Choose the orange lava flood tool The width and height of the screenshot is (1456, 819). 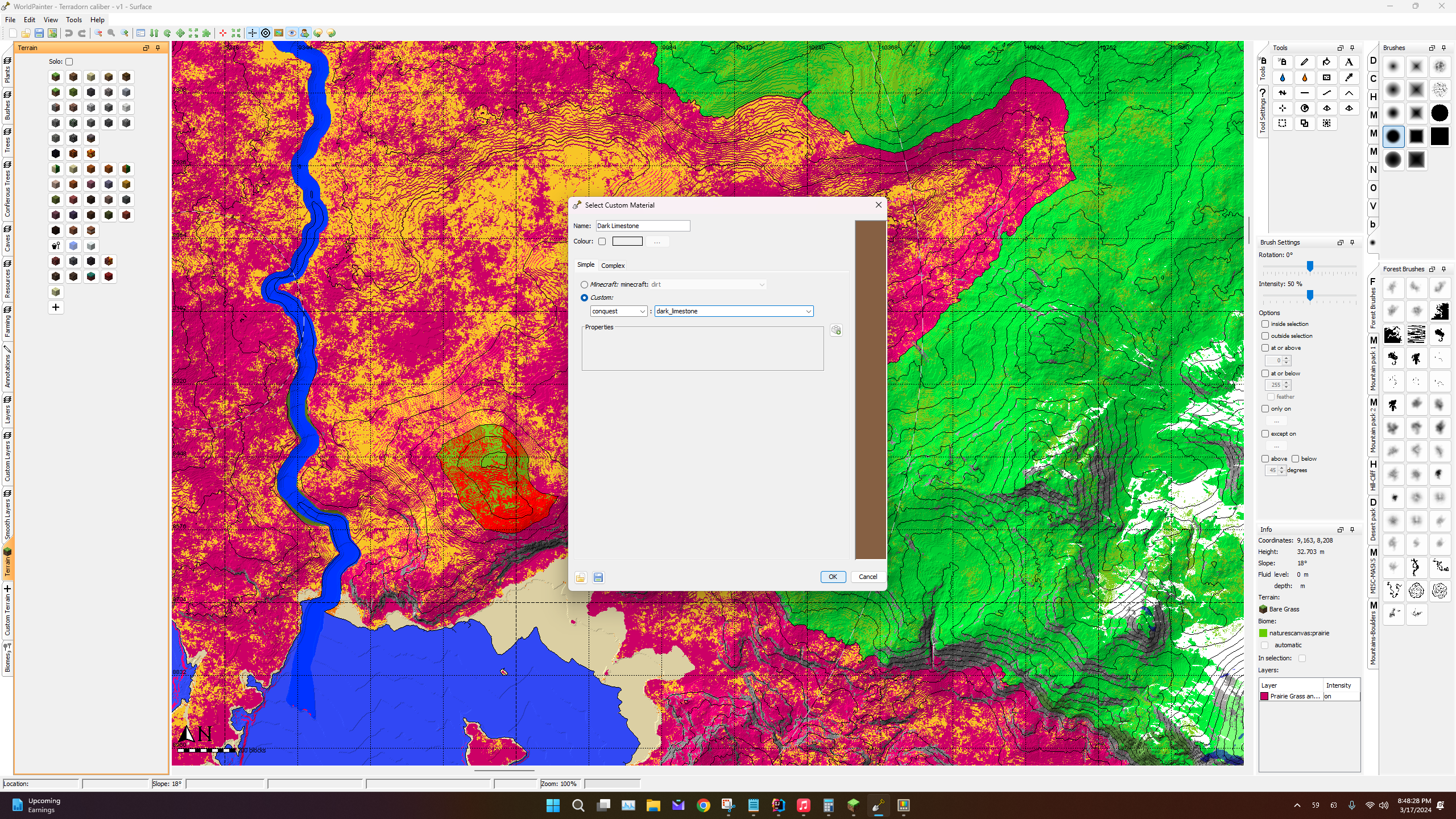click(x=1304, y=77)
